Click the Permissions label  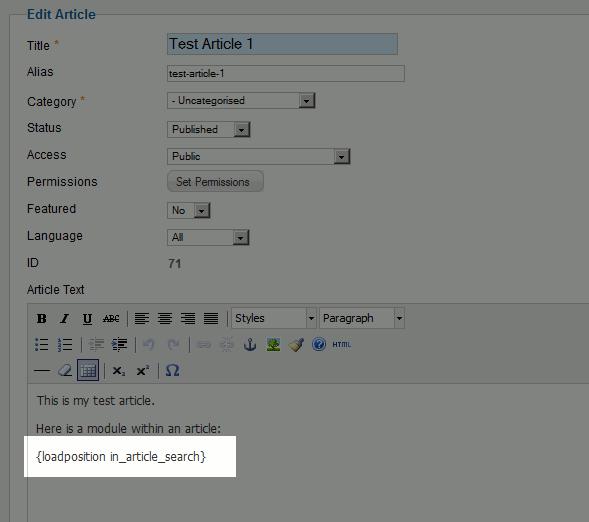click(62, 182)
